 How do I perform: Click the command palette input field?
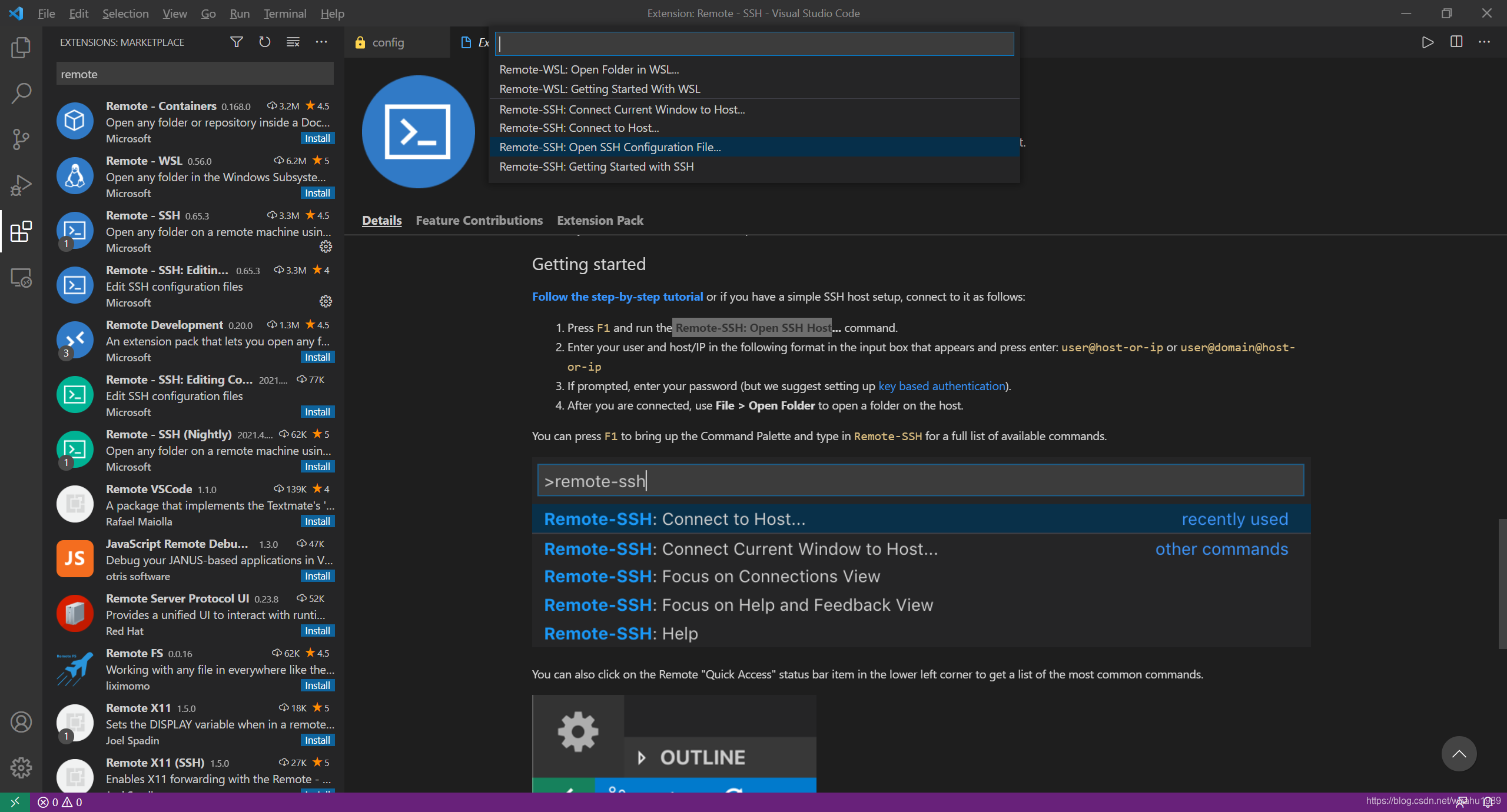pyautogui.click(x=753, y=44)
